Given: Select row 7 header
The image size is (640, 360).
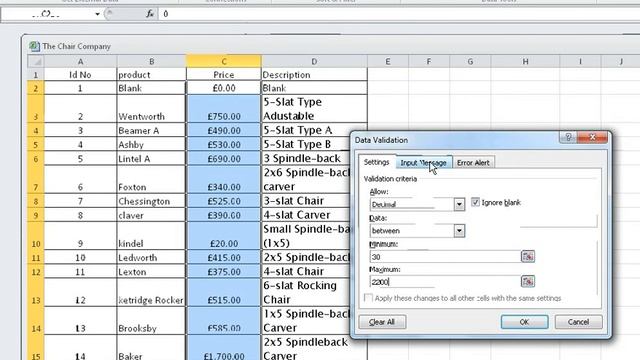Looking at the screenshot, I should point(36,180).
